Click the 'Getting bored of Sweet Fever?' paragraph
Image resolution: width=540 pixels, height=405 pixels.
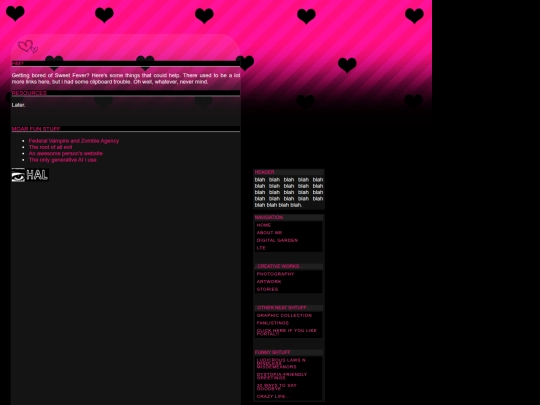126,79
